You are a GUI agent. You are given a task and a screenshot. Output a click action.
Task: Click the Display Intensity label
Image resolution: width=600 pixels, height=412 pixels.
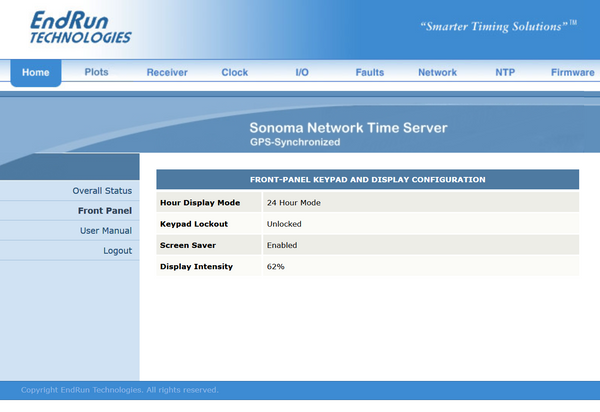click(196, 266)
